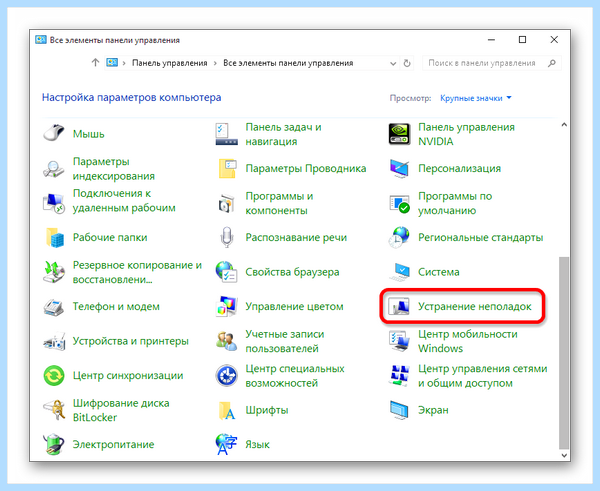Open Учетные записи пользователей icon
Viewport: 600px width, 491px height.
pos(227,341)
